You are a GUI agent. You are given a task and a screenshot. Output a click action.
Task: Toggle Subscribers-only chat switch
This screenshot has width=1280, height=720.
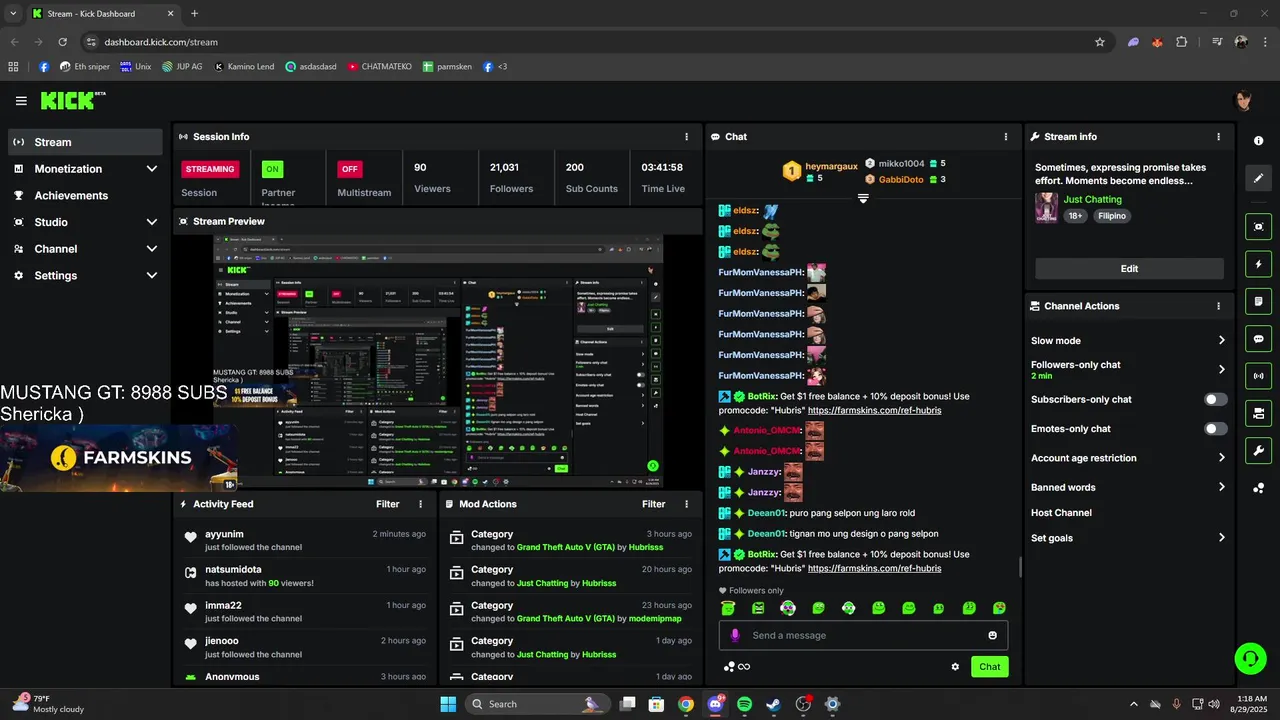pos(1215,399)
